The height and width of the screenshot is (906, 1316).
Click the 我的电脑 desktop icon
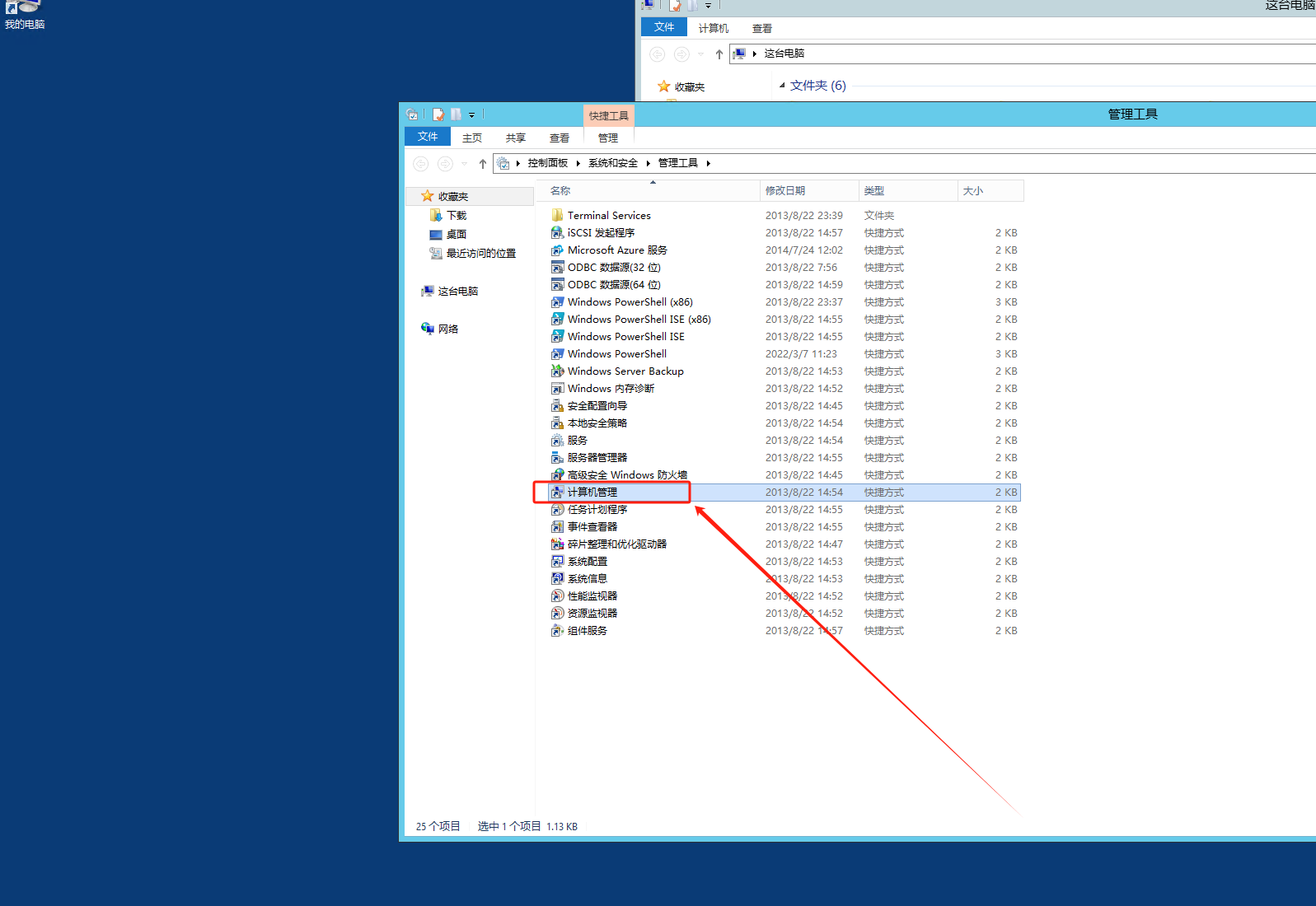pyautogui.click(x=25, y=15)
